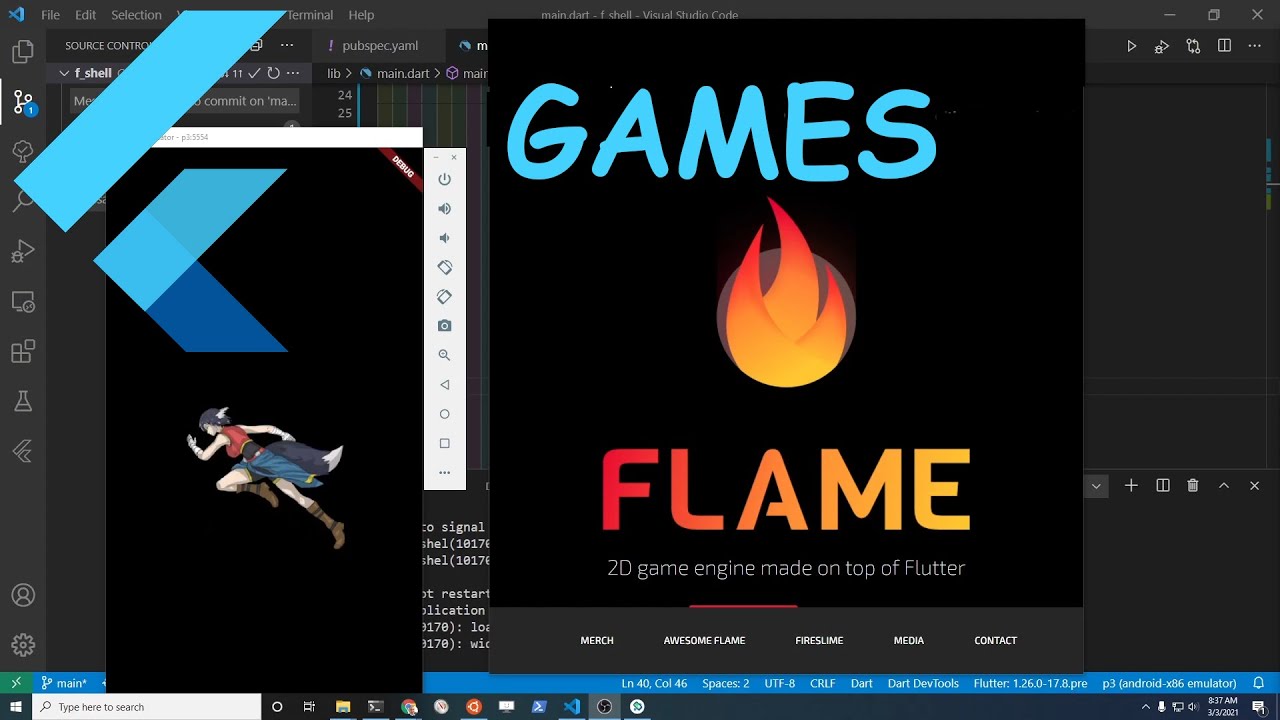The image size is (1280, 720).
Task: Open emulator extended controls (three dots)
Action: click(x=445, y=472)
